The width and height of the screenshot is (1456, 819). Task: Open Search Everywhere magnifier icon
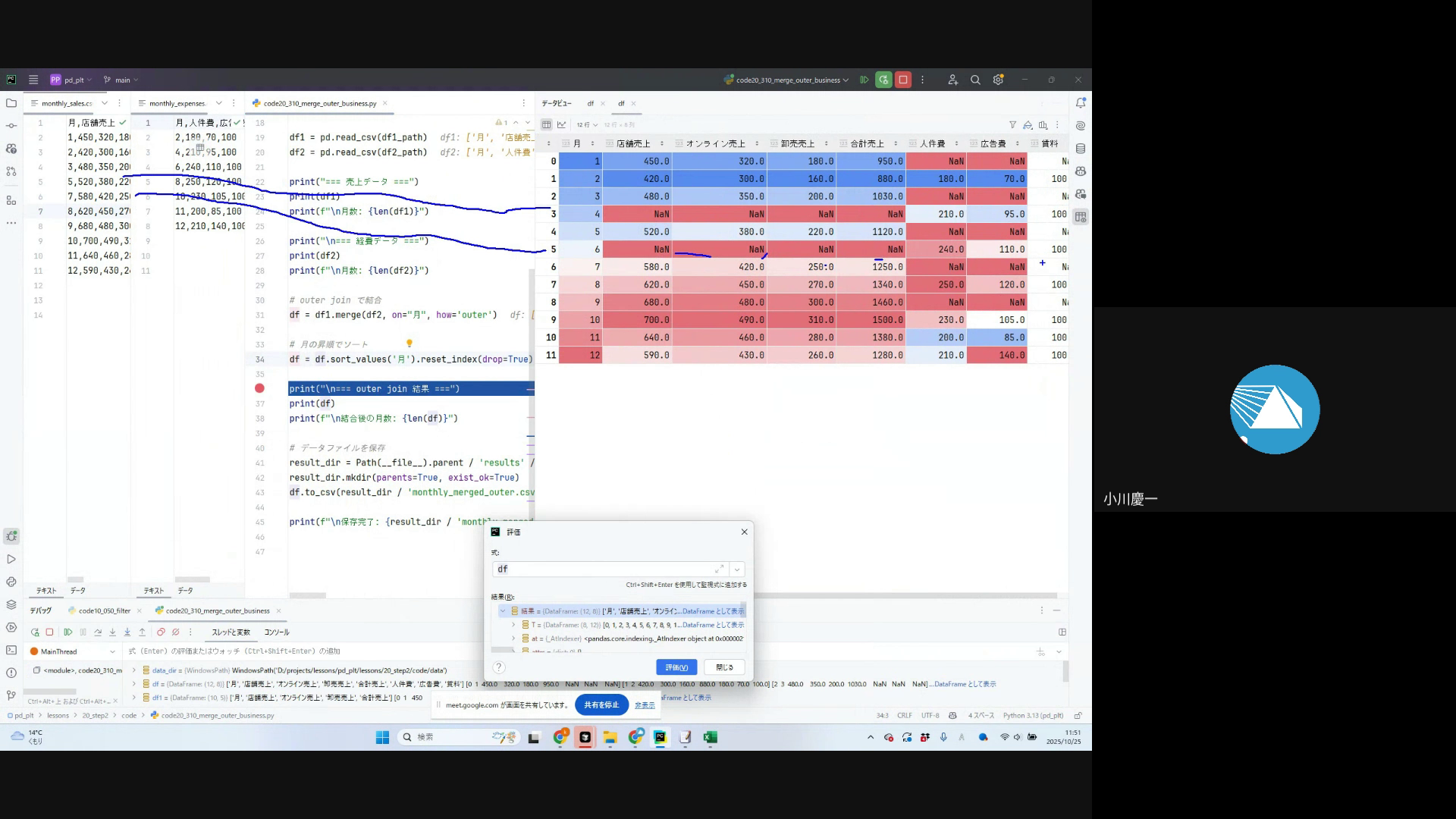click(x=975, y=80)
